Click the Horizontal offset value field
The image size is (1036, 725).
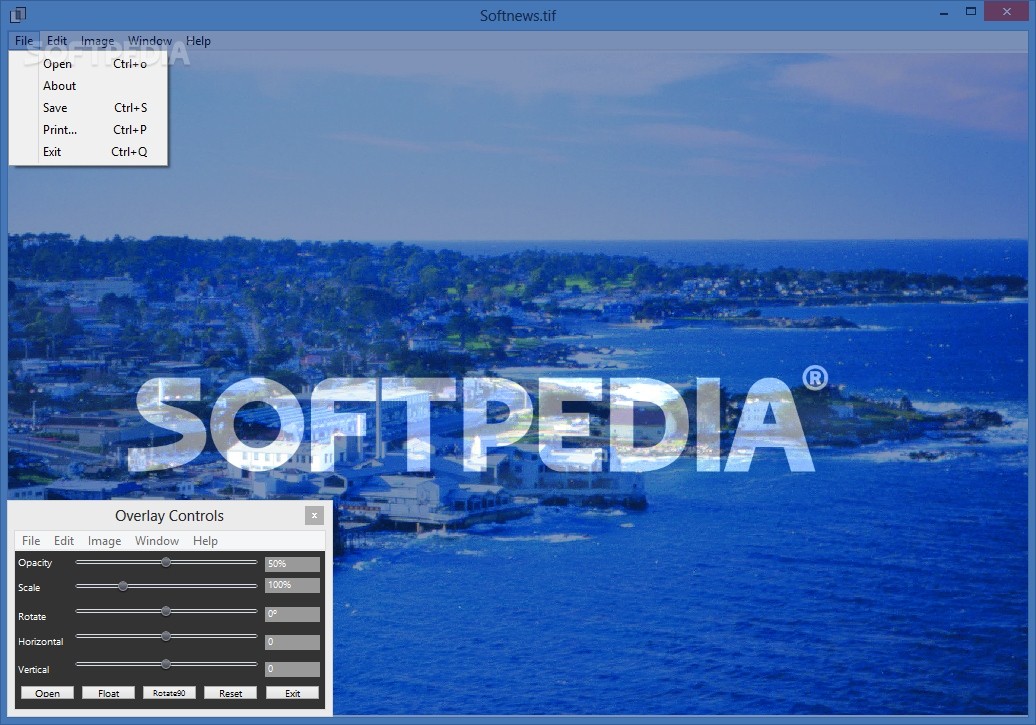[292, 642]
